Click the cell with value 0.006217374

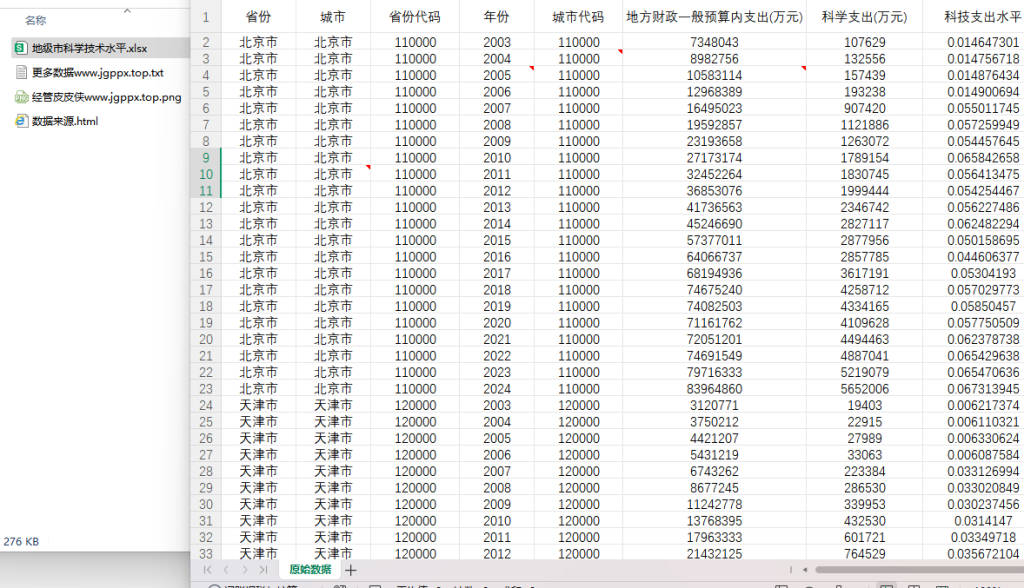tap(974, 405)
